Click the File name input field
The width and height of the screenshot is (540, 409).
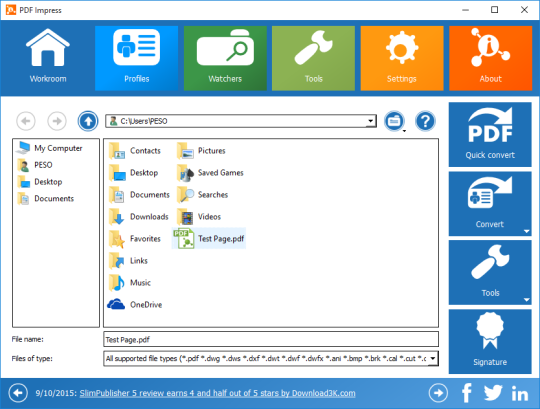(x=271, y=339)
